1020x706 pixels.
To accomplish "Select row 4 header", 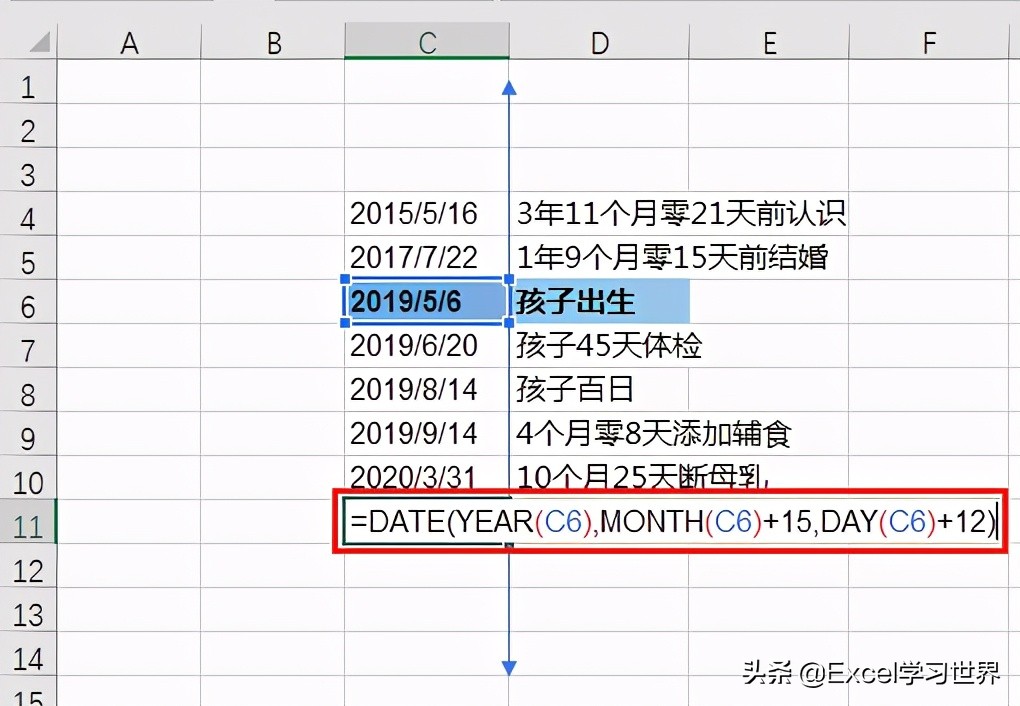I will click(28, 213).
